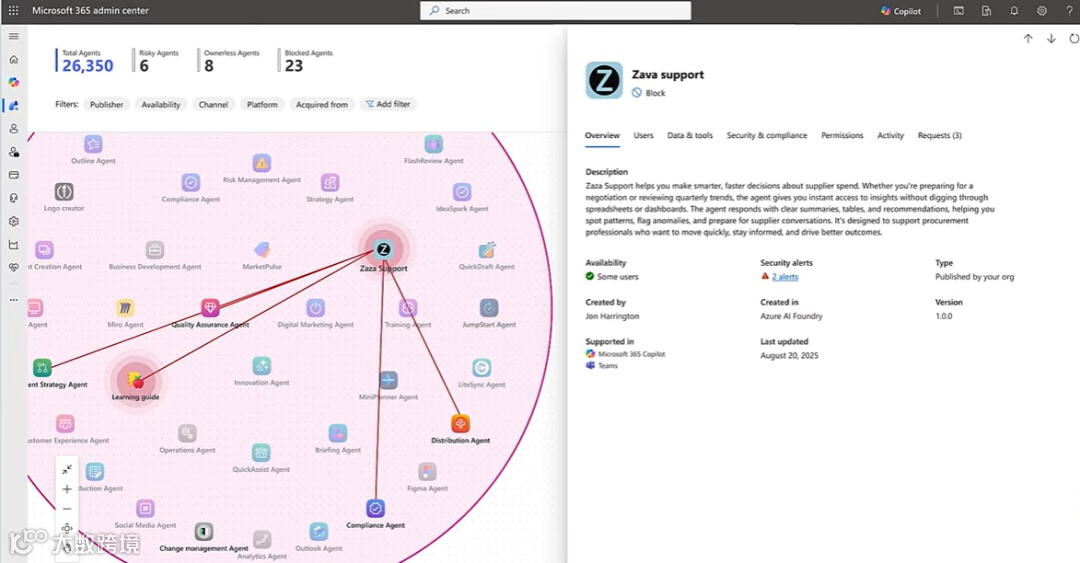Click the map collapse-view arrows control
1080x563 pixels.
tap(67, 469)
